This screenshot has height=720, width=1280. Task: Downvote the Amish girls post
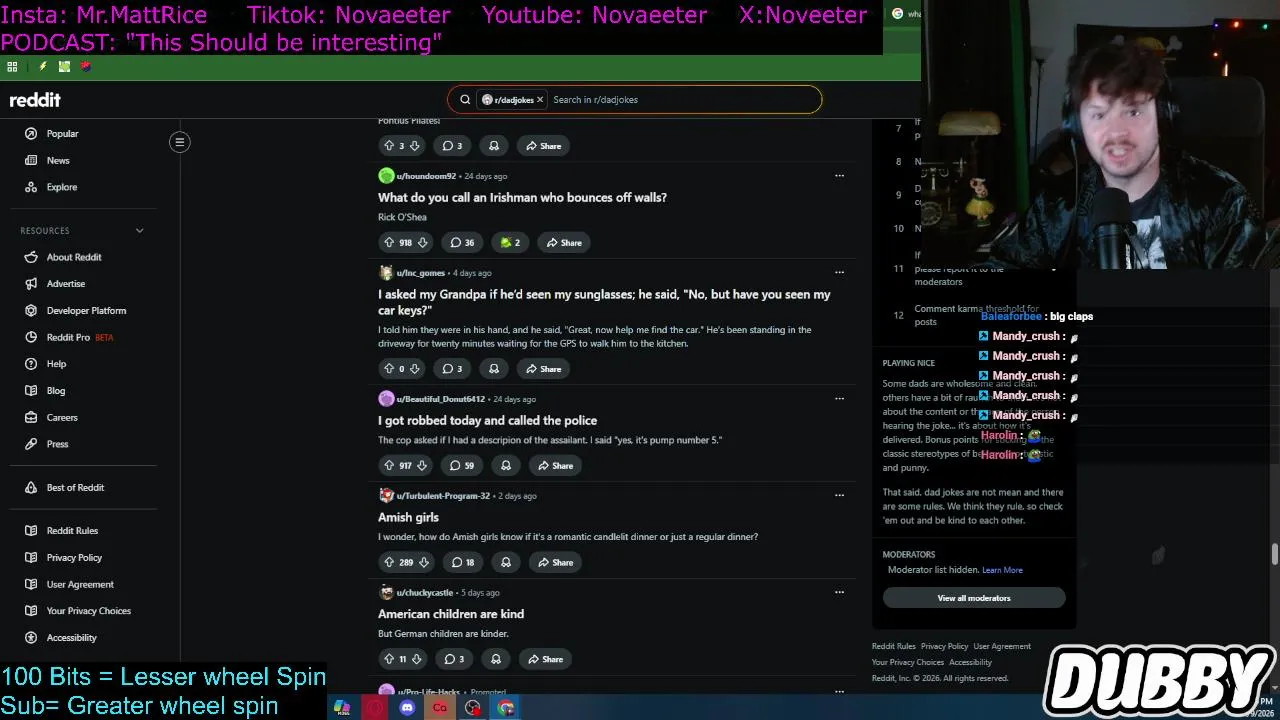tap(423, 562)
